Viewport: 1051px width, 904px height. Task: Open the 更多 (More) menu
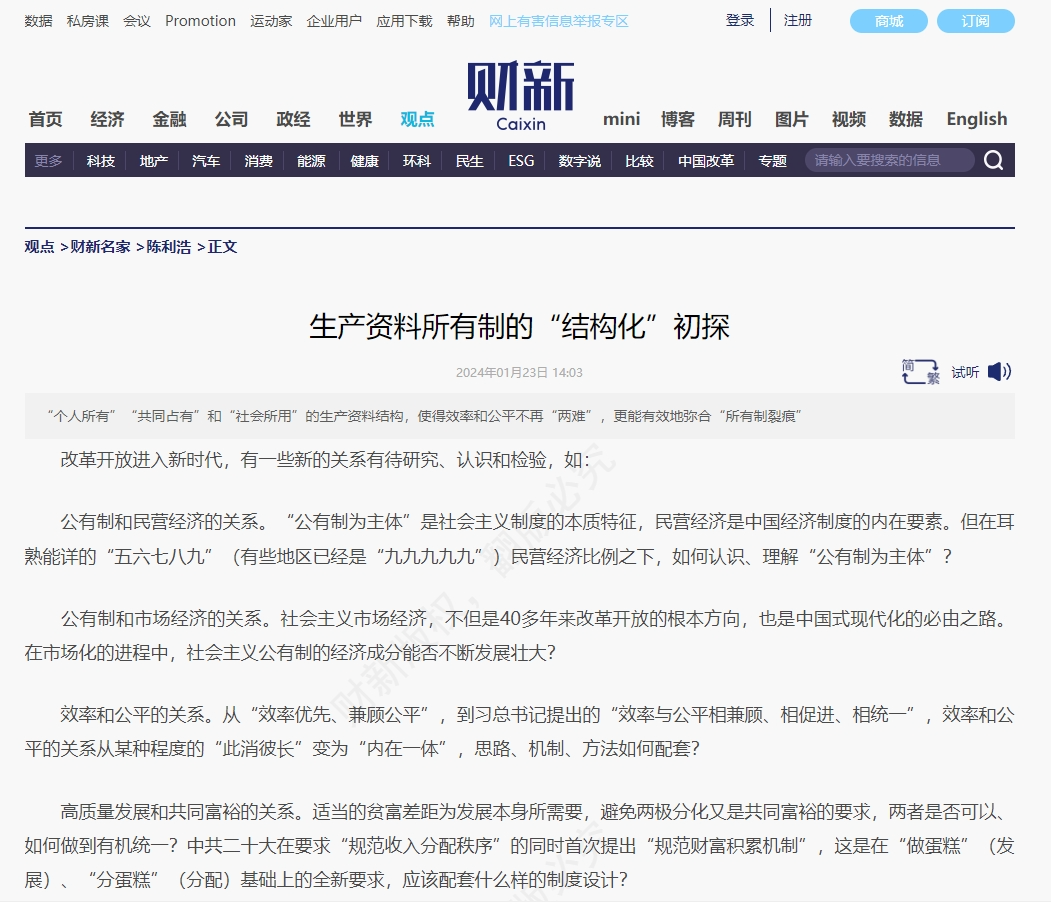[47, 160]
